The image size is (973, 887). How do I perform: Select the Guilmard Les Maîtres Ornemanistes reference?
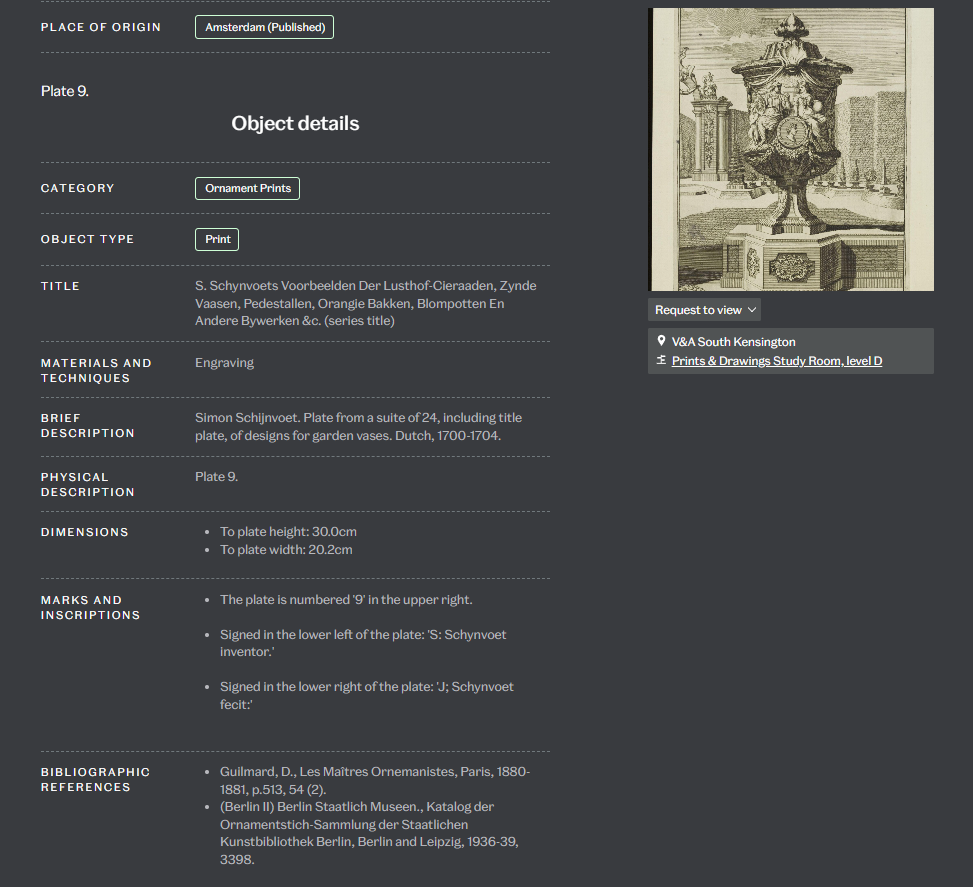point(375,780)
